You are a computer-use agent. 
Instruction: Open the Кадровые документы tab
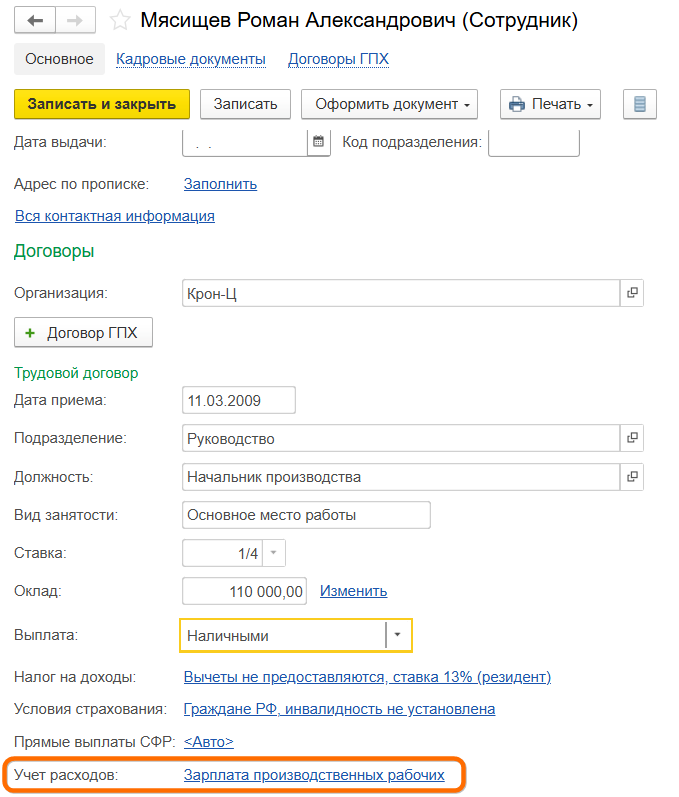point(191,59)
